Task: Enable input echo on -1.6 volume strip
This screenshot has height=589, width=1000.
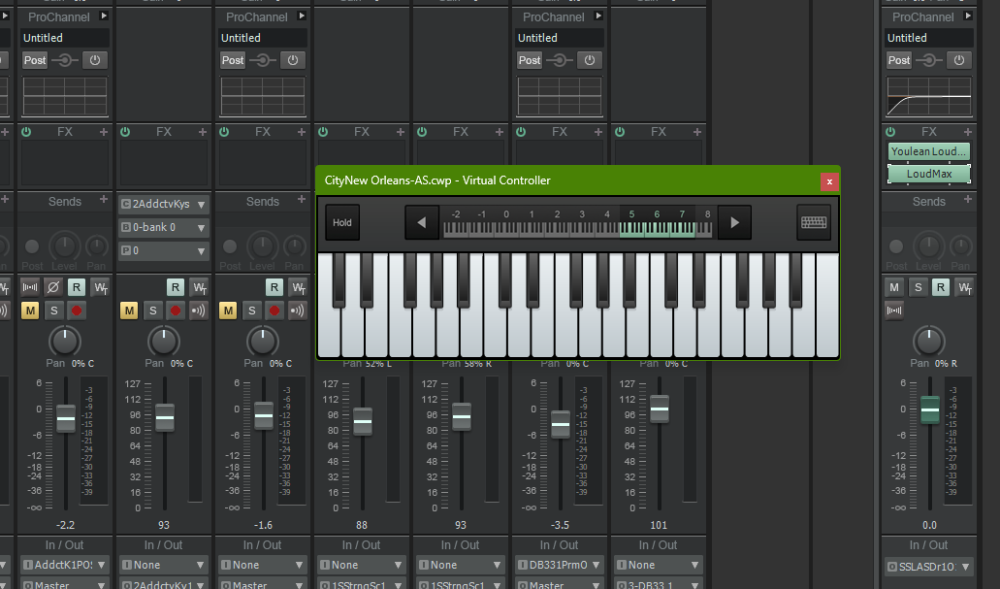Action: click(298, 310)
